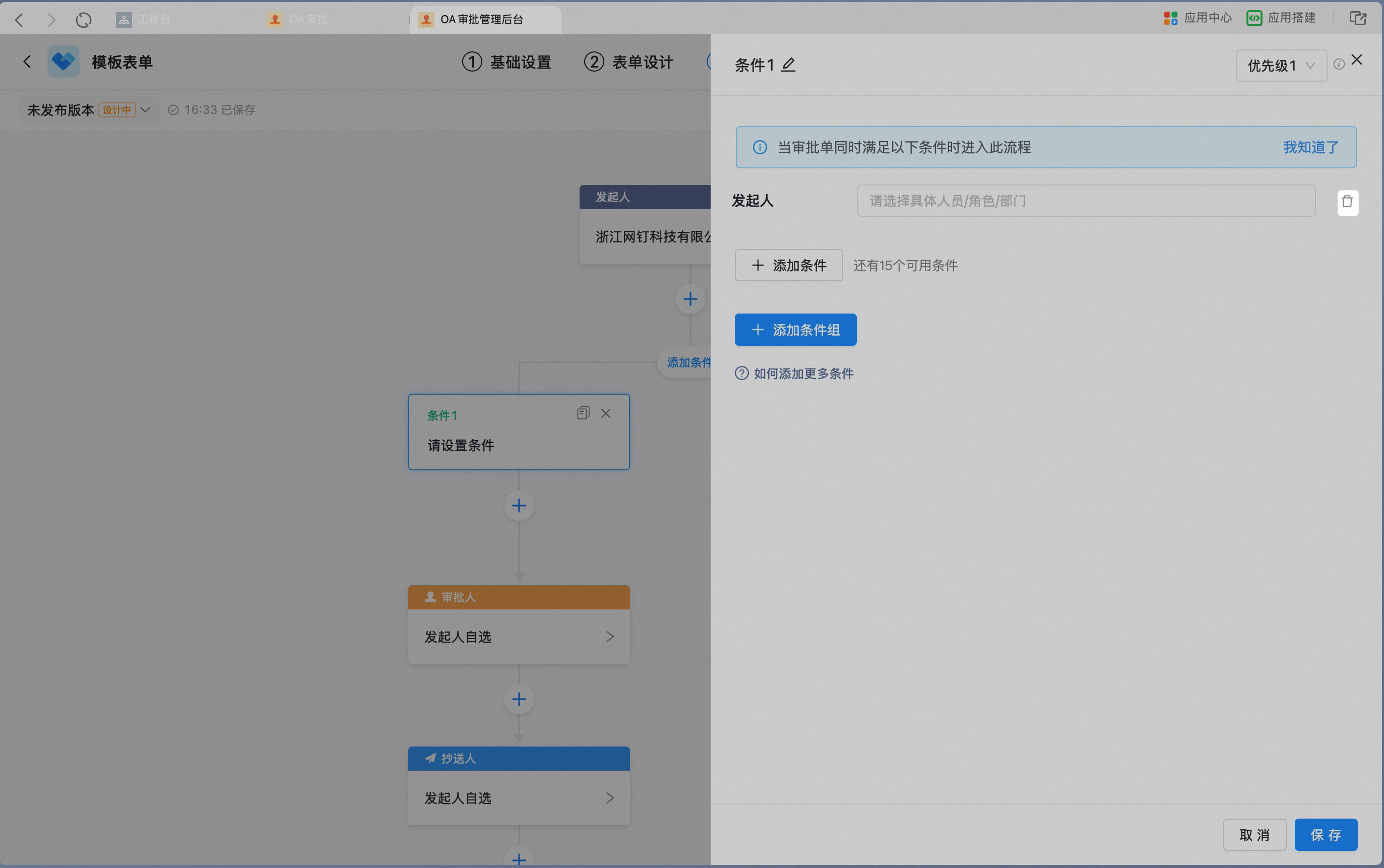Open the 优先级1 priority dropdown

coord(1281,66)
